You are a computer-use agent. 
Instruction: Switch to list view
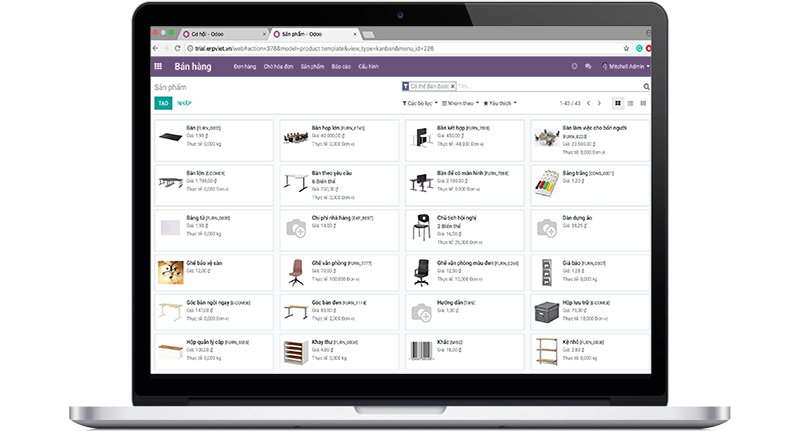point(630,103)
